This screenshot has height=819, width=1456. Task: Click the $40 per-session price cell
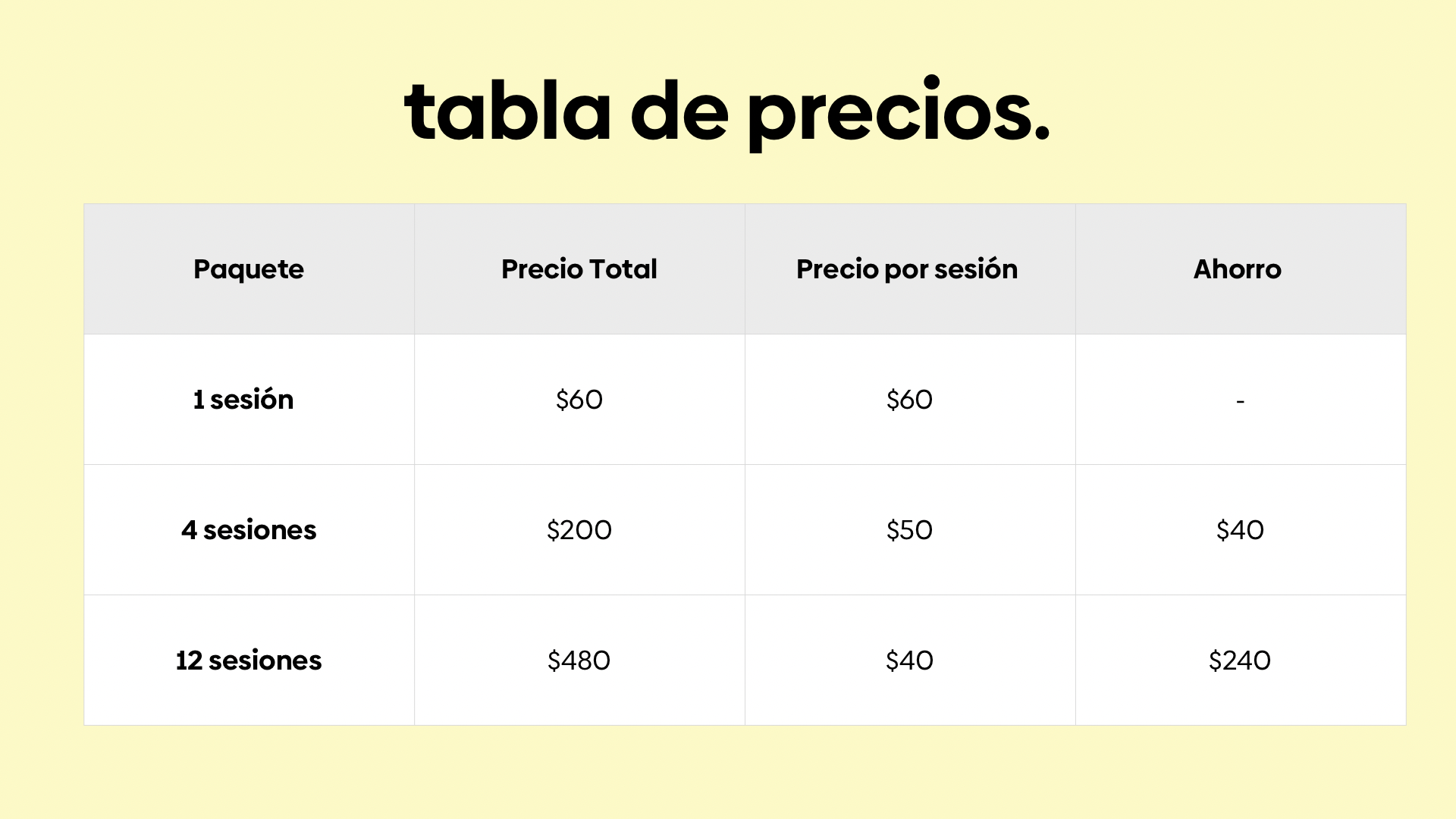tap(910, 661)
